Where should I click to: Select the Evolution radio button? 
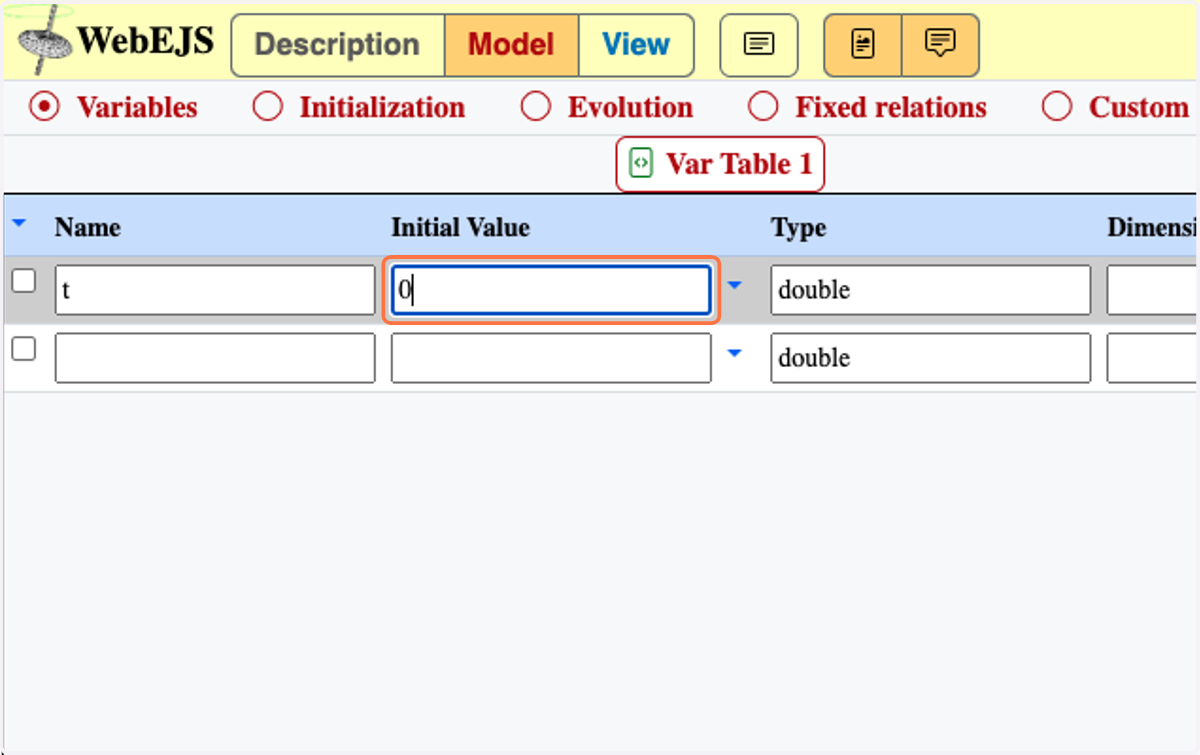point(536,107)
